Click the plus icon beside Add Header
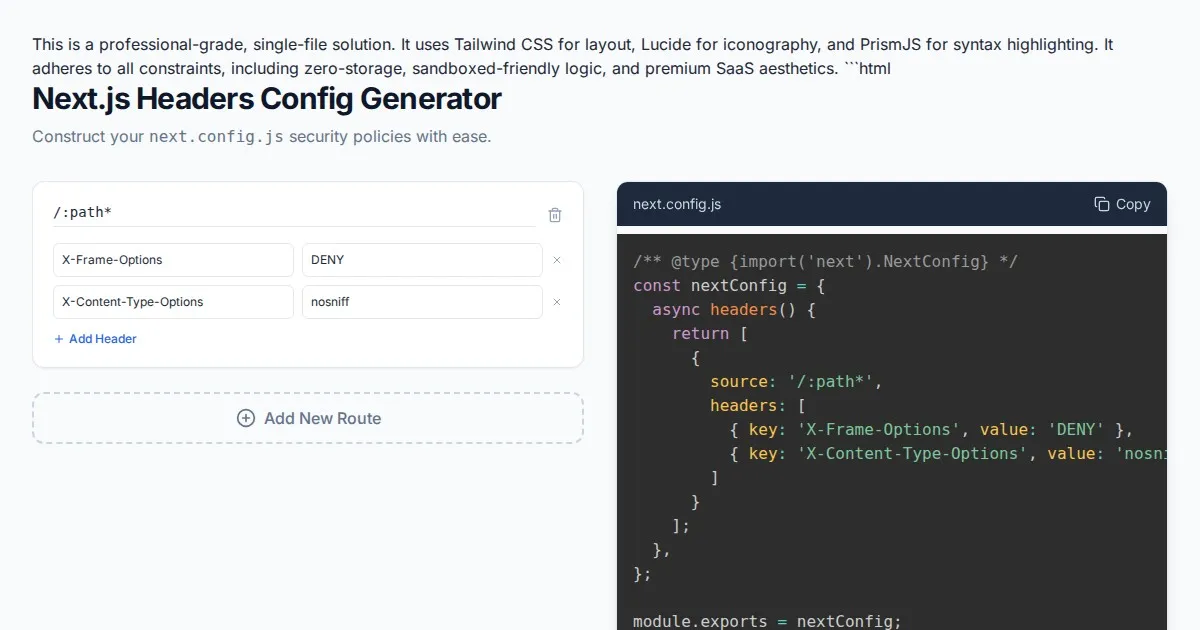The height and width of the screenshot is (630, 1200). coord(59,339)
